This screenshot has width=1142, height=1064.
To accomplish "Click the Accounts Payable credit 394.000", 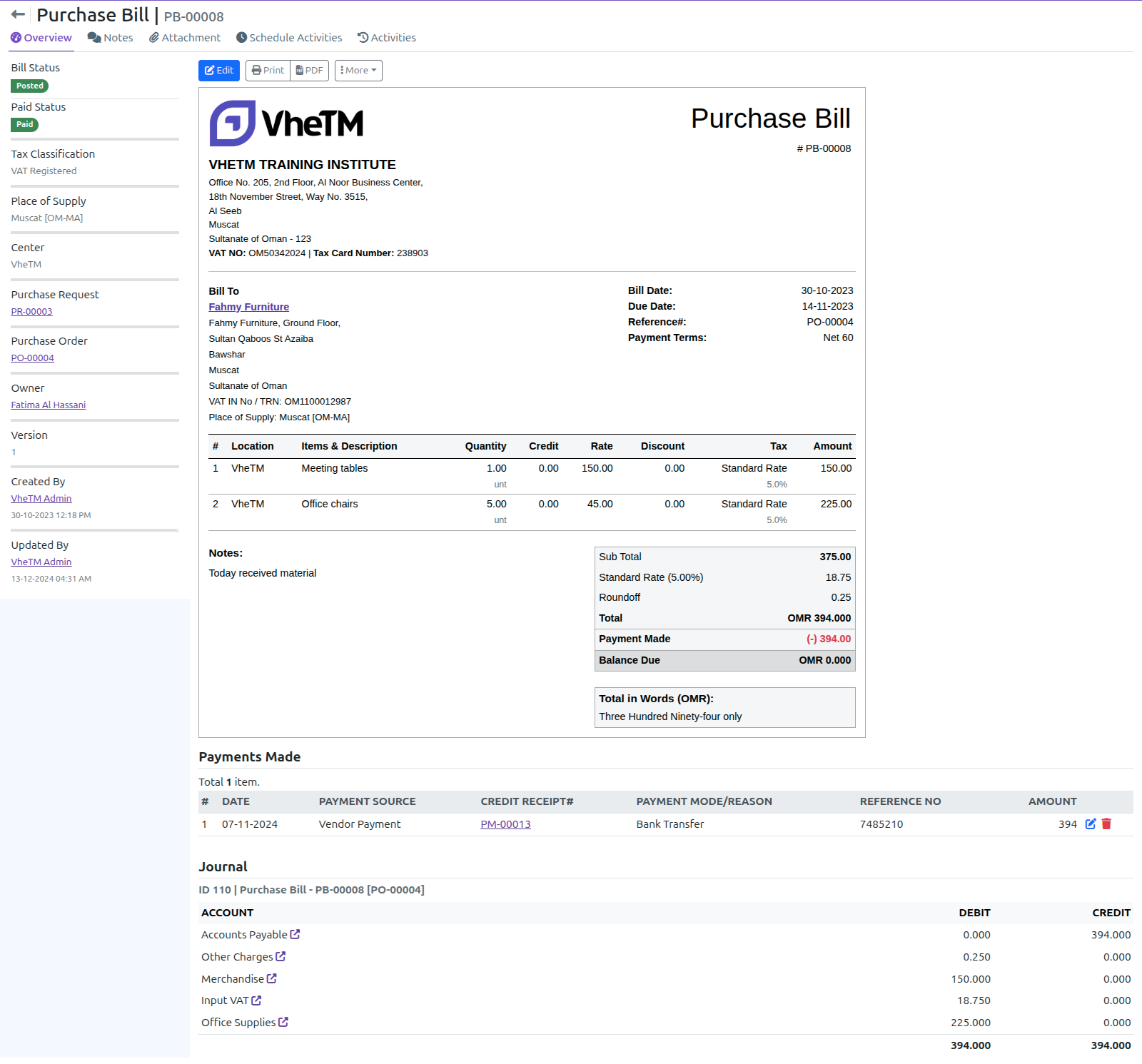I will [x=1111, y=935].
